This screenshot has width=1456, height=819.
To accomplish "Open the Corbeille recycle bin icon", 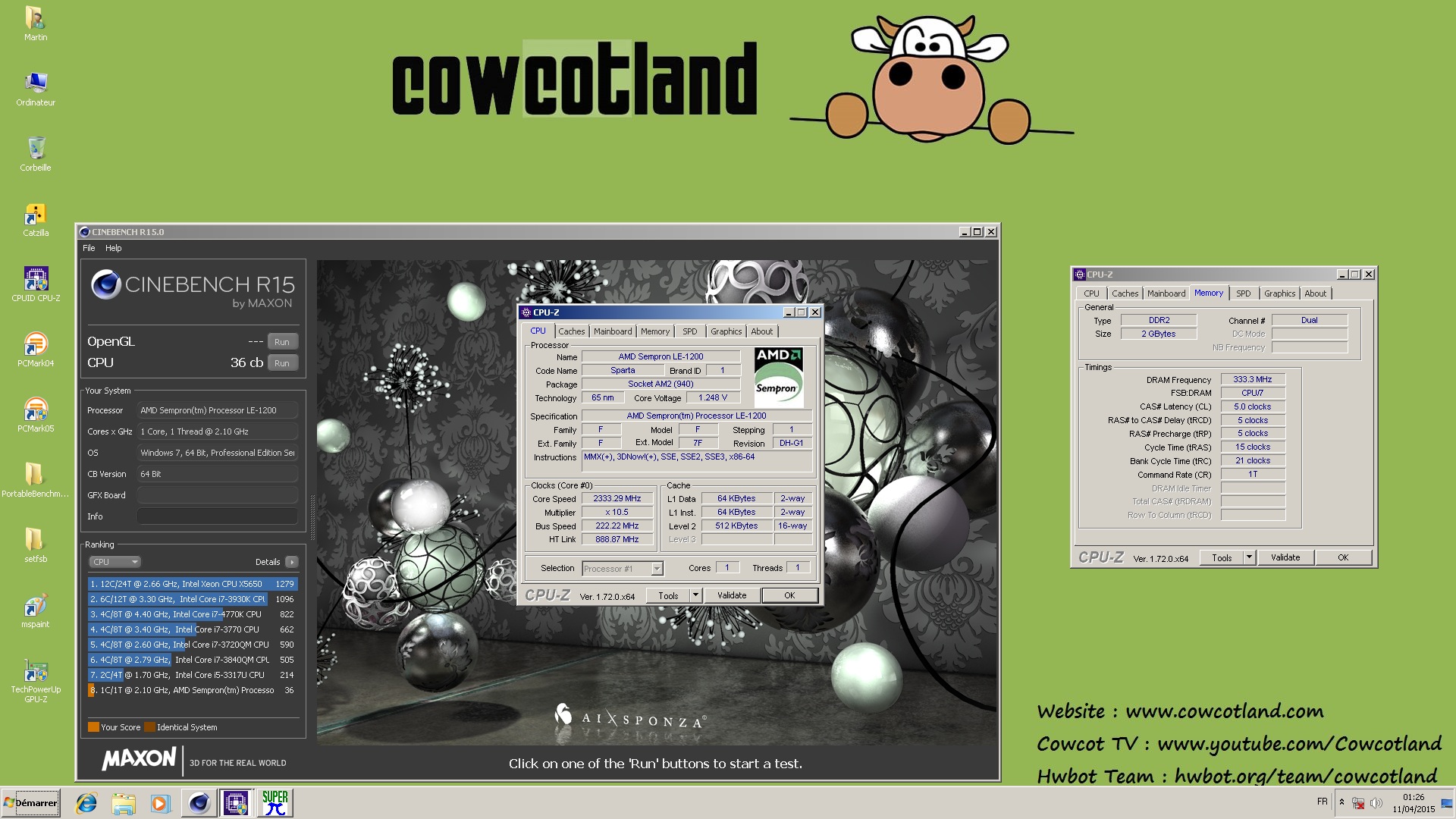I will tap(35, 154).
